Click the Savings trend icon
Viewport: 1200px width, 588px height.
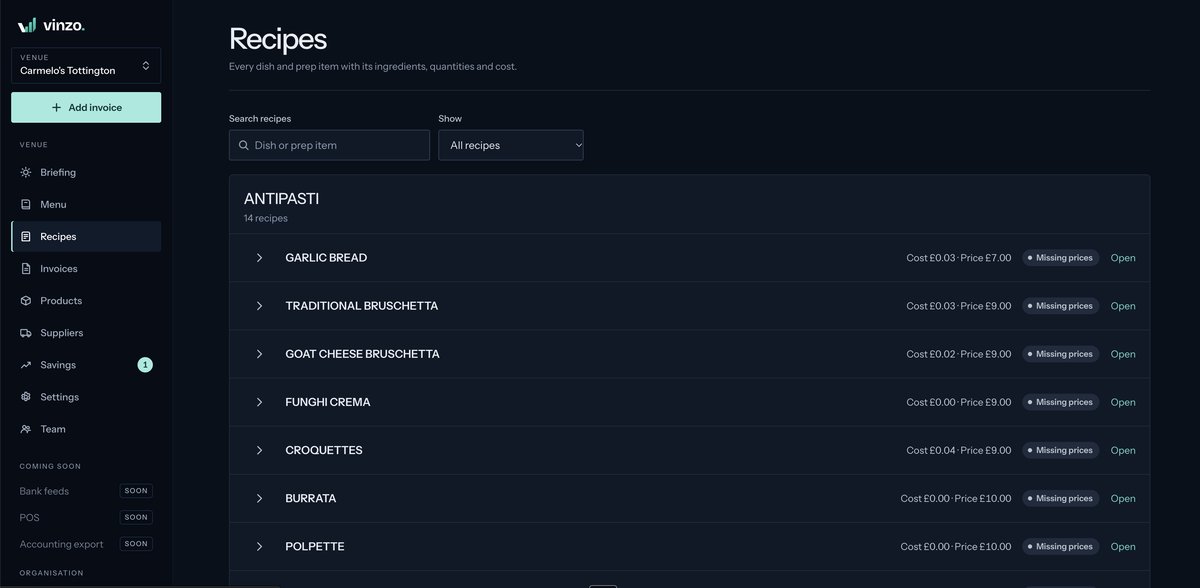(x=26, y=365)
